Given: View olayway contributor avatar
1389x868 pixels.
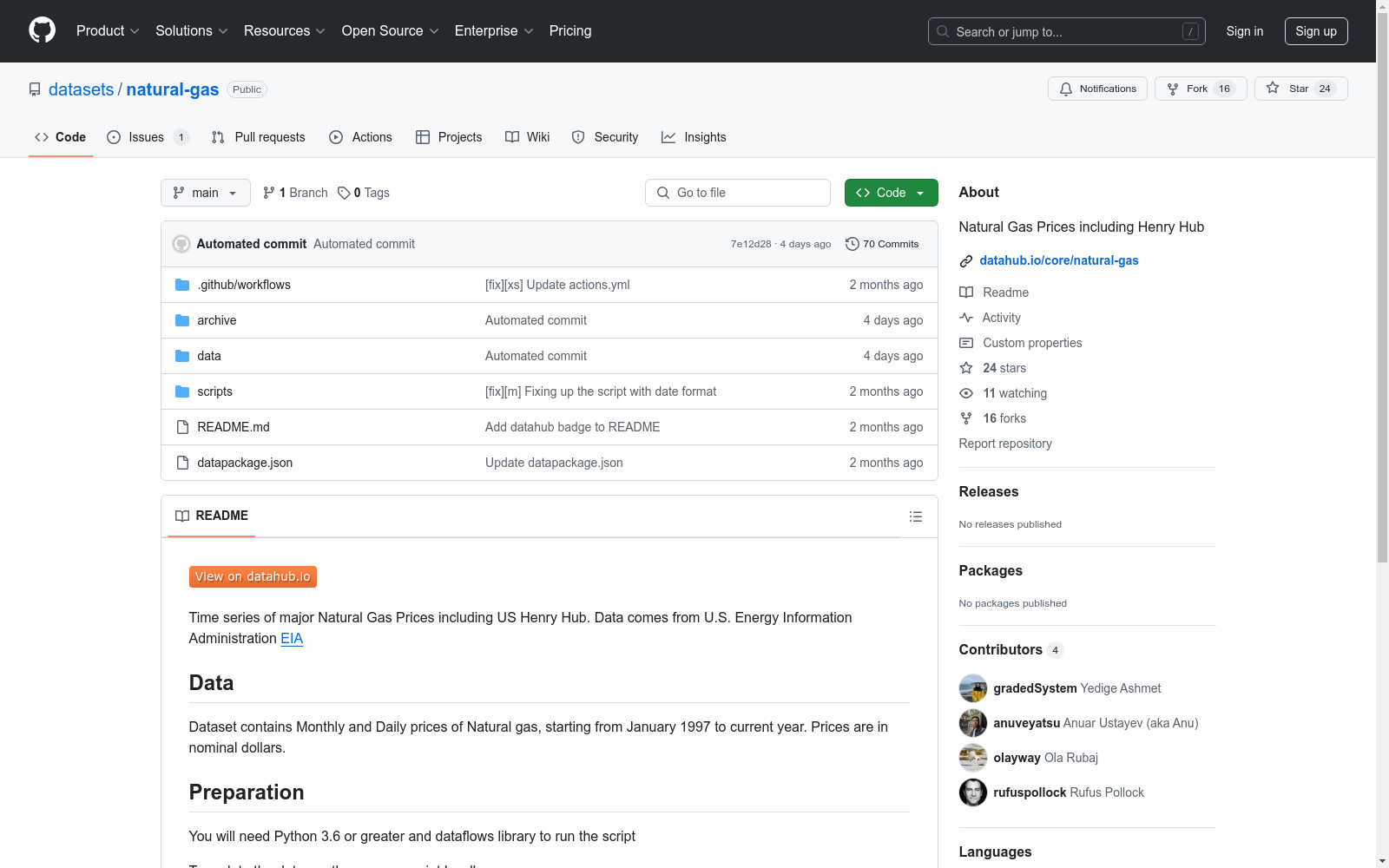Looking at the screenshot, I should [973, 758].
